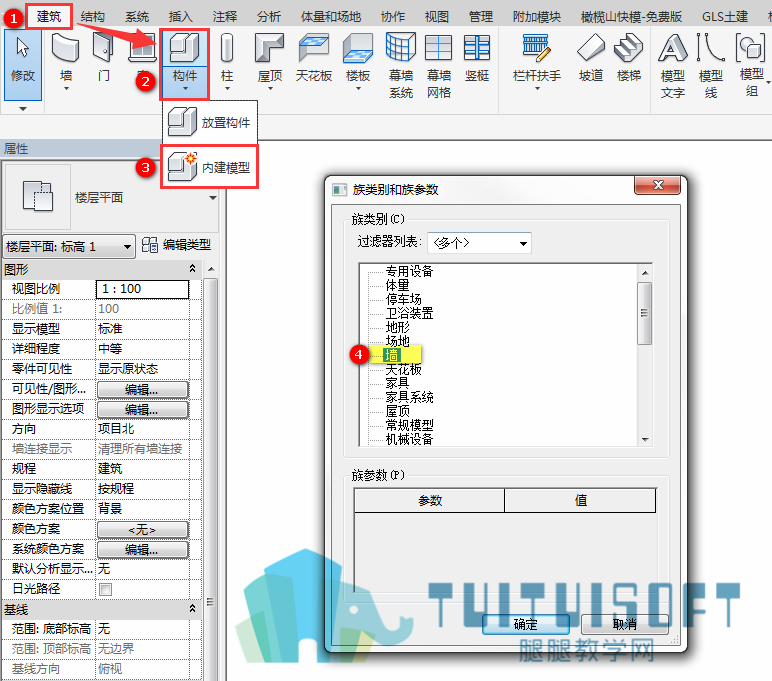
Task: Open the 结构 ribbon tab
Action: click(x=93, y=17)
